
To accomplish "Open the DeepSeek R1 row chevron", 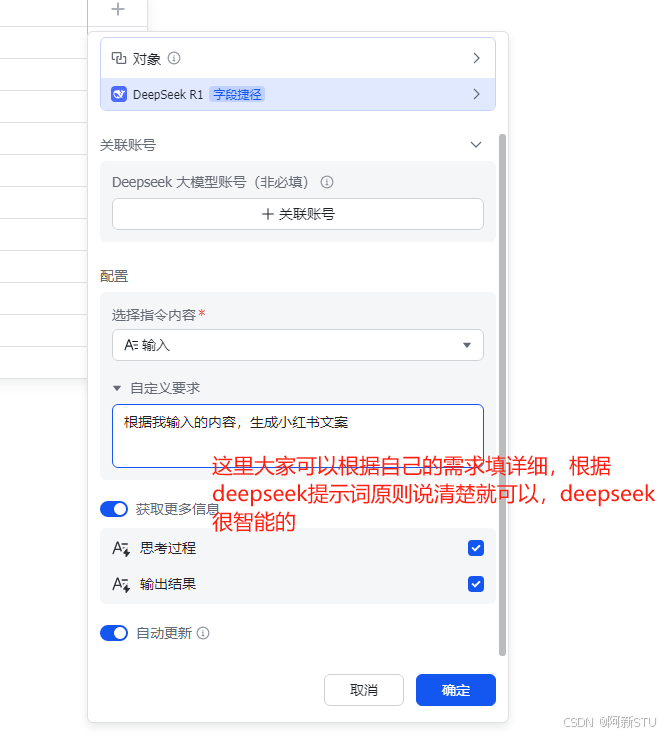I will click(477, 94).
